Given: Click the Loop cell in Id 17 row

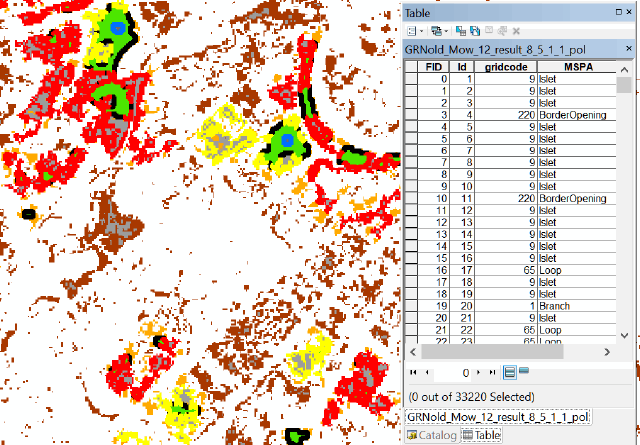Looking at the screenshot, I should tap(577, 270).
